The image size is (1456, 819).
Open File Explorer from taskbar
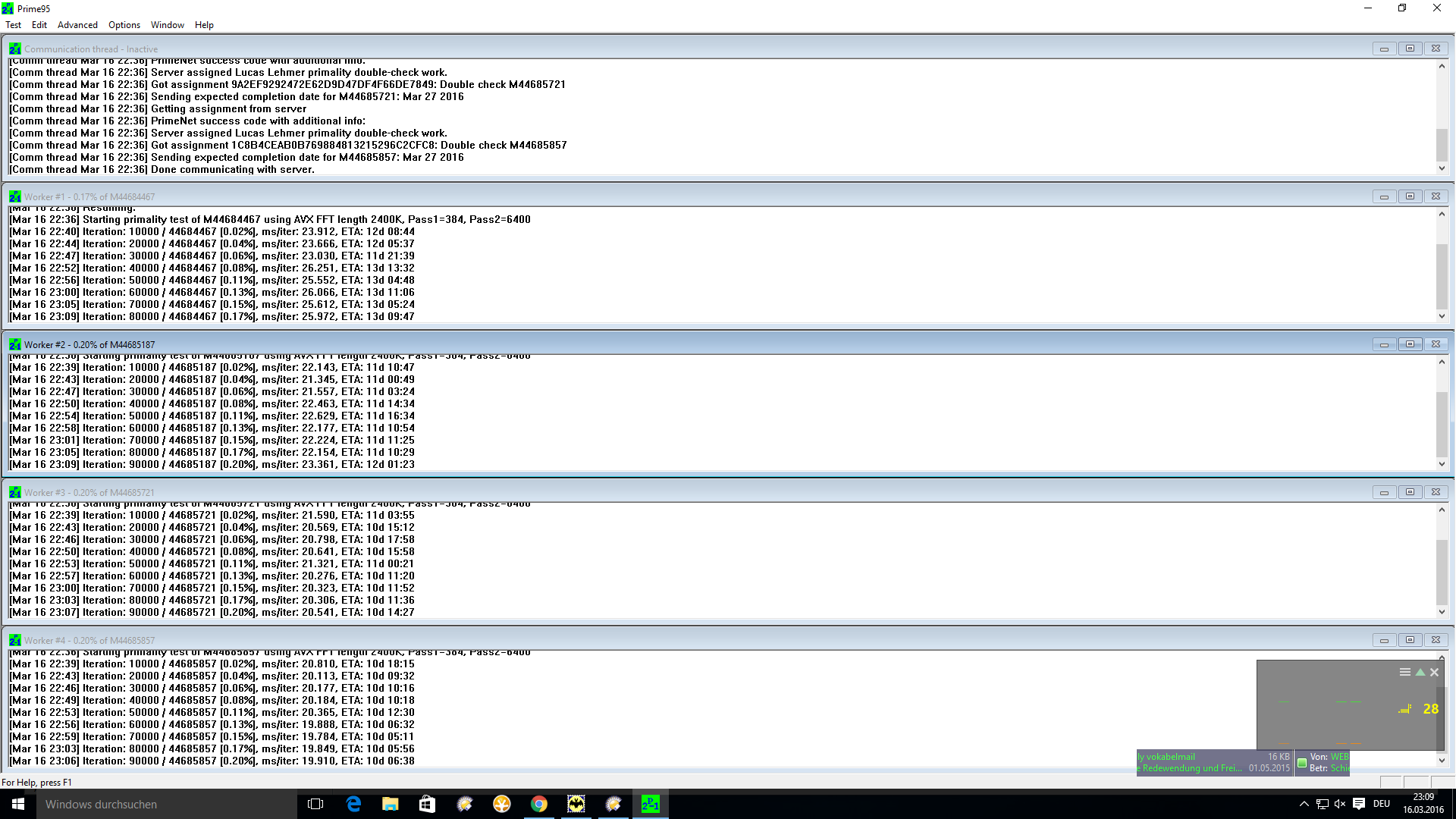point(390,804)
